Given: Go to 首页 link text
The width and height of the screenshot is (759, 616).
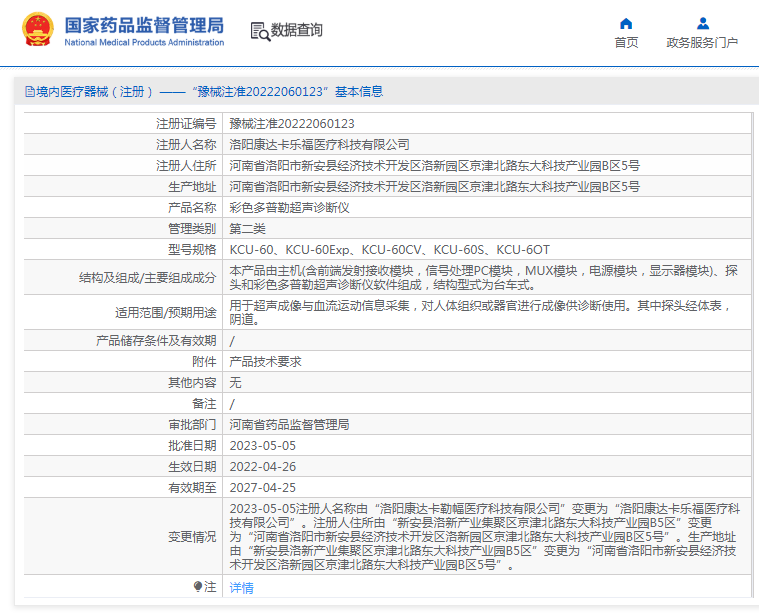Looking at the screenshot, I should tap(626, 43).
